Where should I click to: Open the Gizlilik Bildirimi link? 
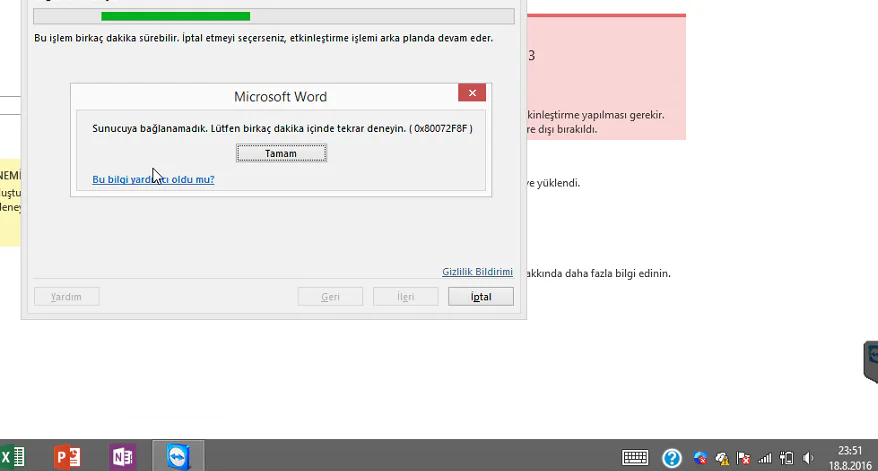click(477, 272)
